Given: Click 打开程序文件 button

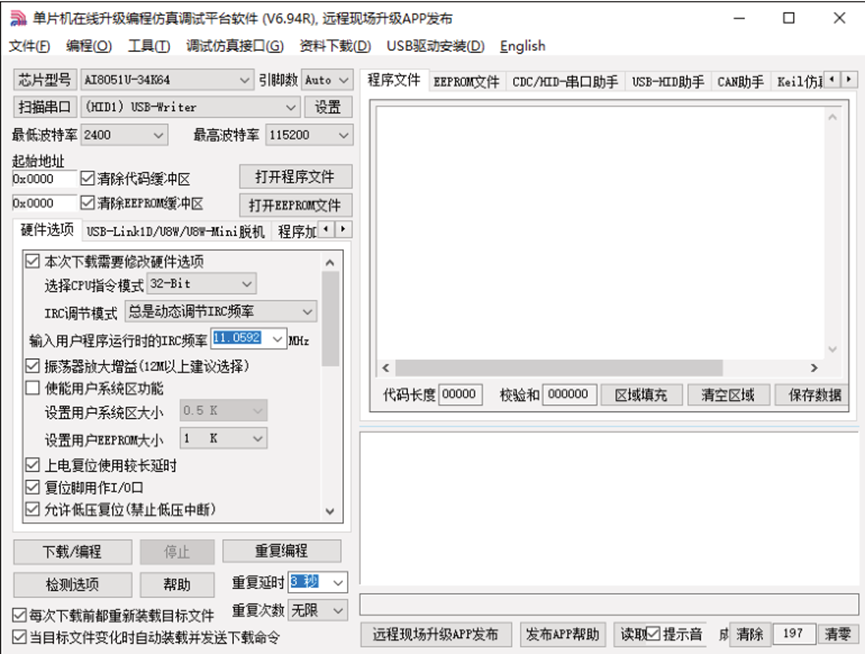Looking at the screenshot, I should (296, 177).
